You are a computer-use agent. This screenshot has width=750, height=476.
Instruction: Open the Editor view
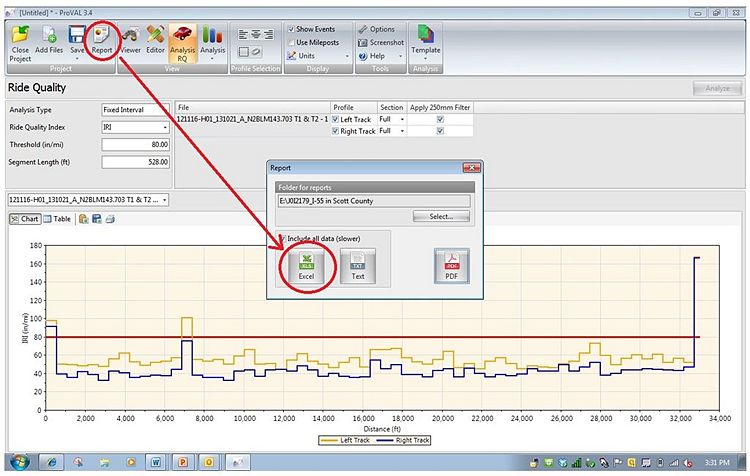pyautogui.click(x=155, y=40)
